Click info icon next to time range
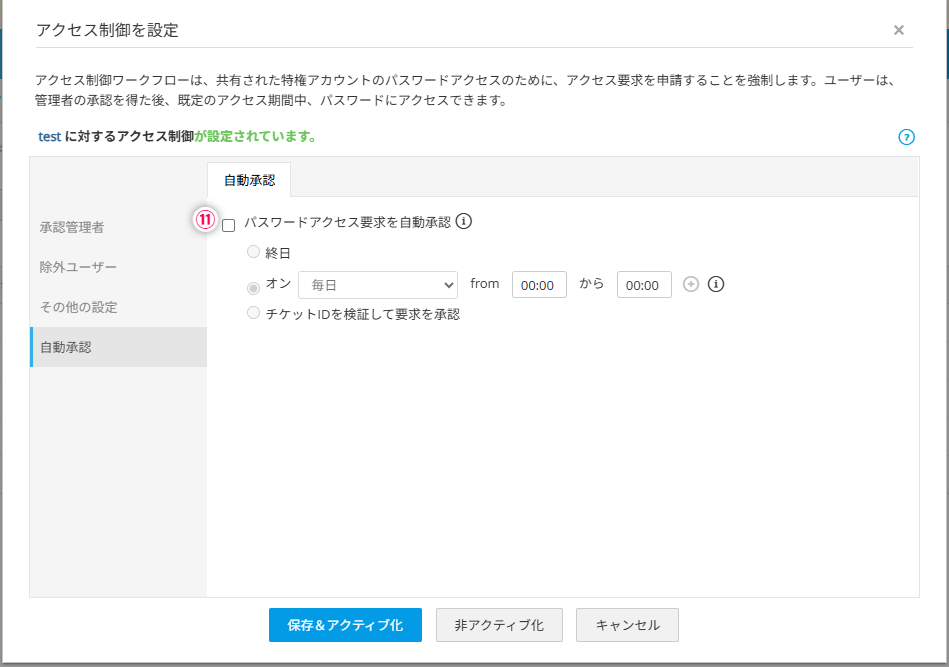This screenshot has height=667, width=949. point(715,285)
